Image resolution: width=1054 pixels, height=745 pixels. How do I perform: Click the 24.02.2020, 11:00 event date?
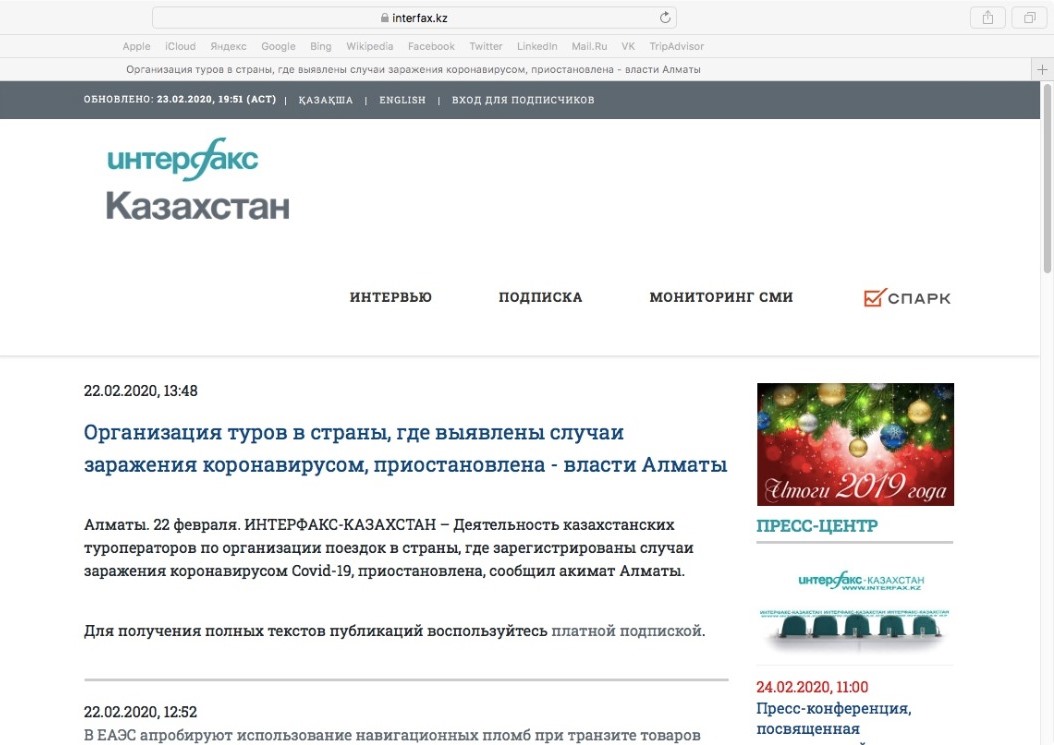pos(812,687)
